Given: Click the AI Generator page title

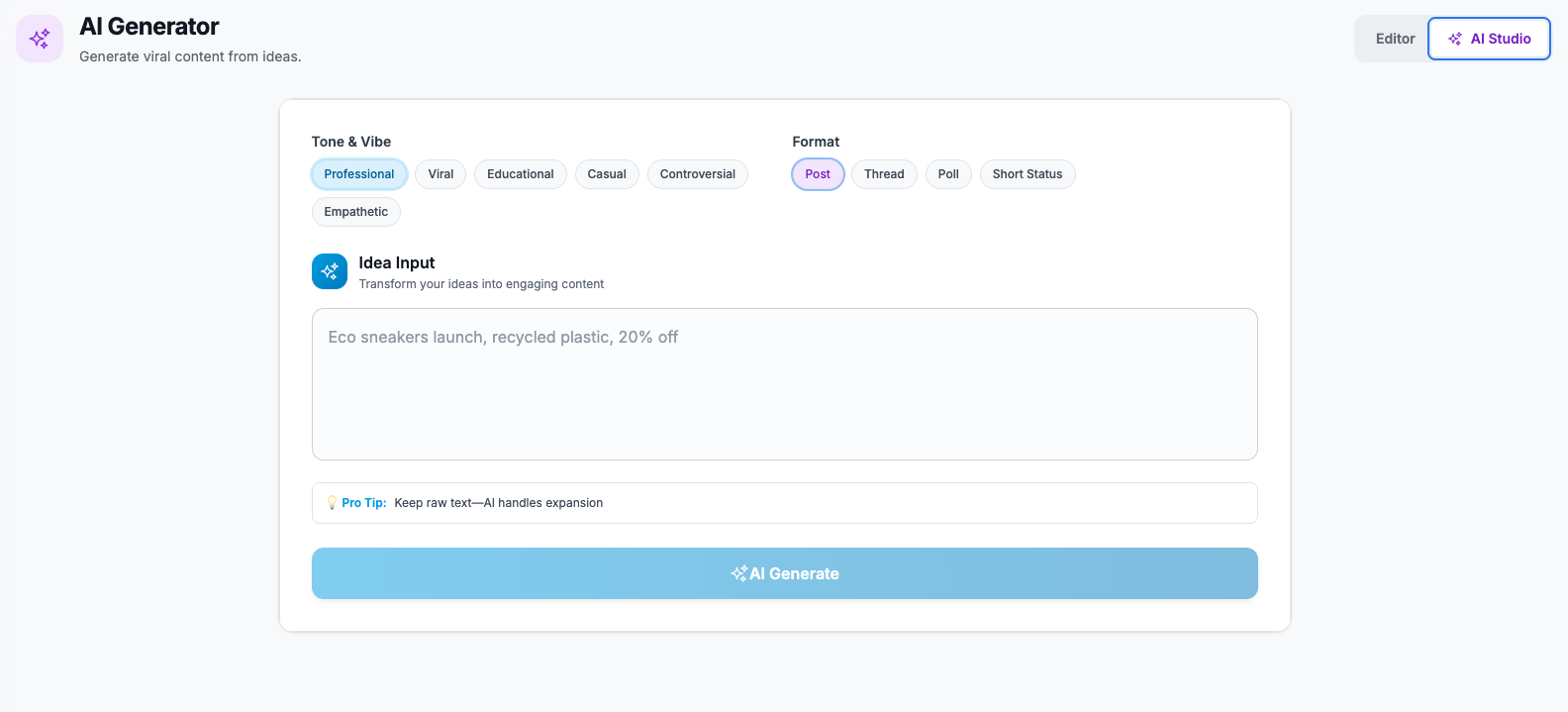Looking at the screenshot, I should [x=149, y=27].
